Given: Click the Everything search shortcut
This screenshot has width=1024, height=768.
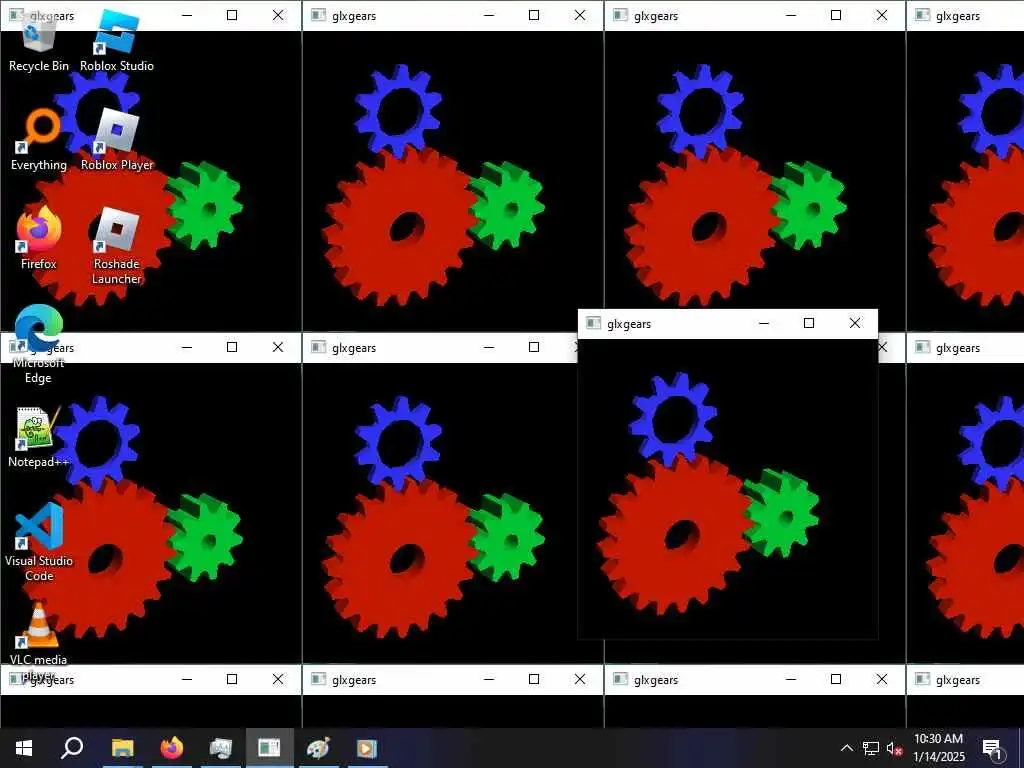Looking at the screenshot, I should click(x=39, y=140).
